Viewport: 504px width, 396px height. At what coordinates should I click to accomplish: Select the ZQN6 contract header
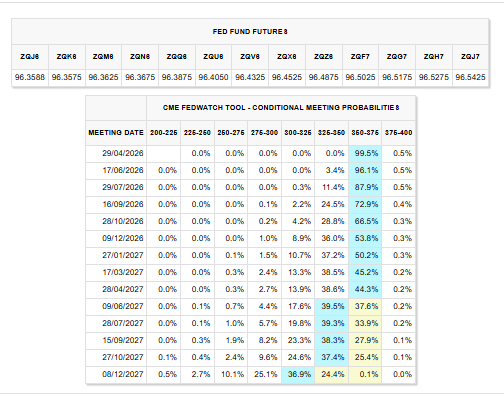(140, 57)
